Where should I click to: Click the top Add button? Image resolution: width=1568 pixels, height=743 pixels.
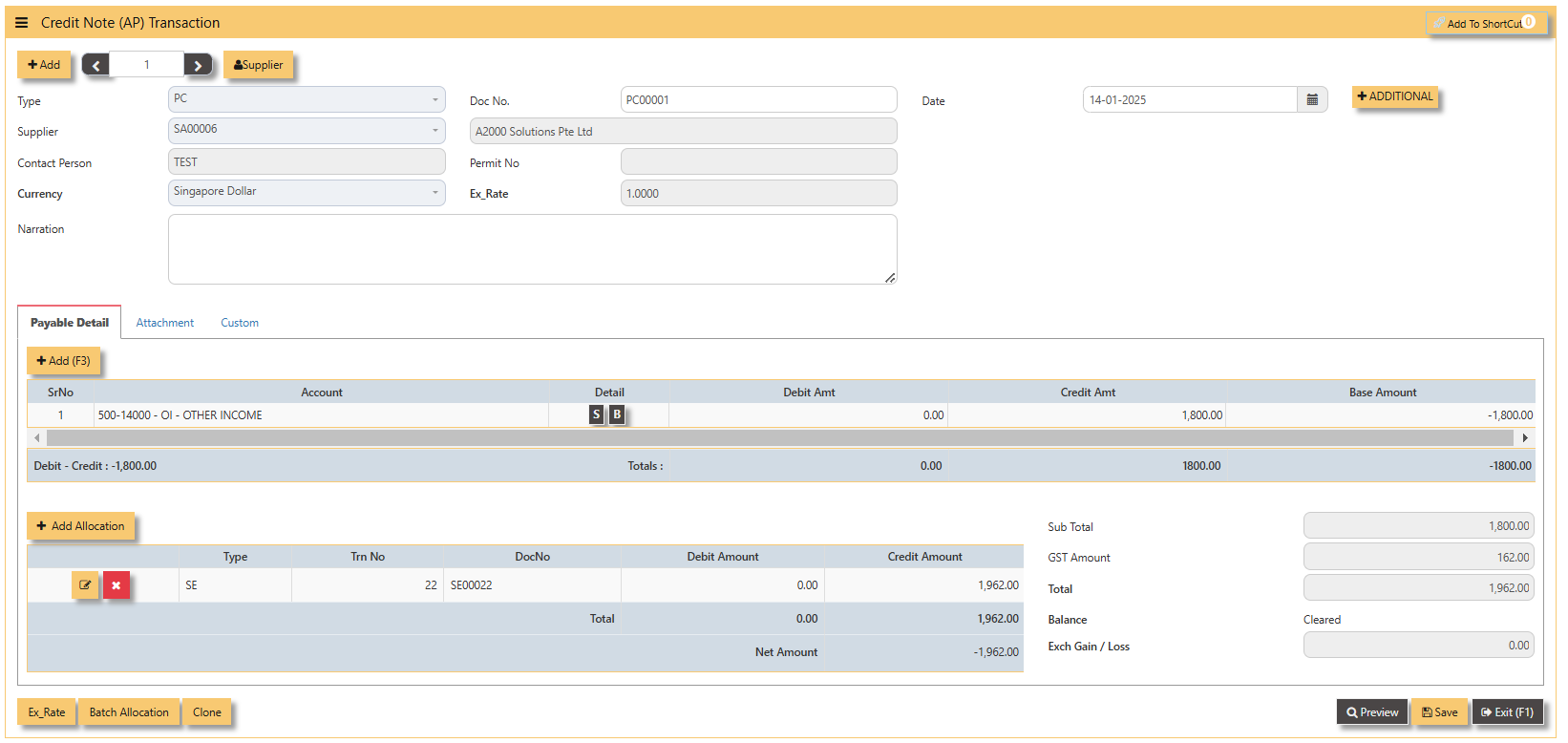(x=44, y=65)
